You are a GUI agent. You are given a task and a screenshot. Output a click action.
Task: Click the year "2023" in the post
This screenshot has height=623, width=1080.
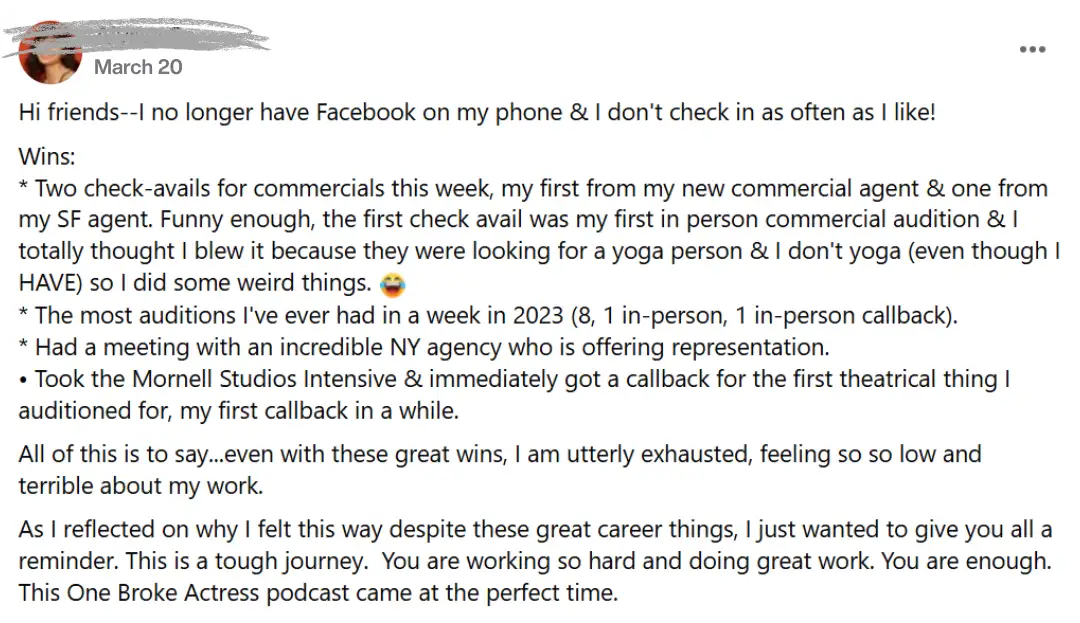pyautogui.click(x=538, y=316)
